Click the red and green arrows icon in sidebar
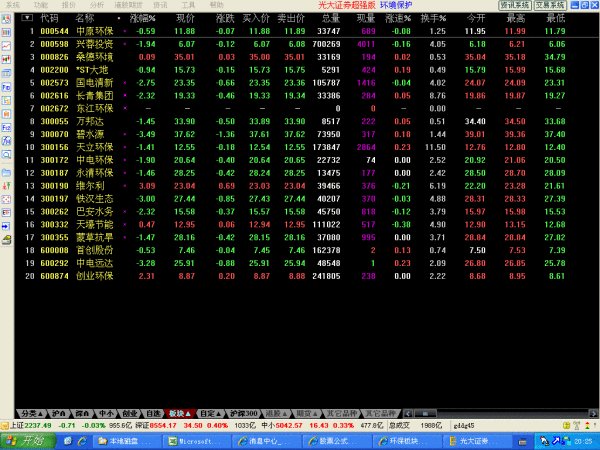The image size is (600, 450). [x=6, y=186]
